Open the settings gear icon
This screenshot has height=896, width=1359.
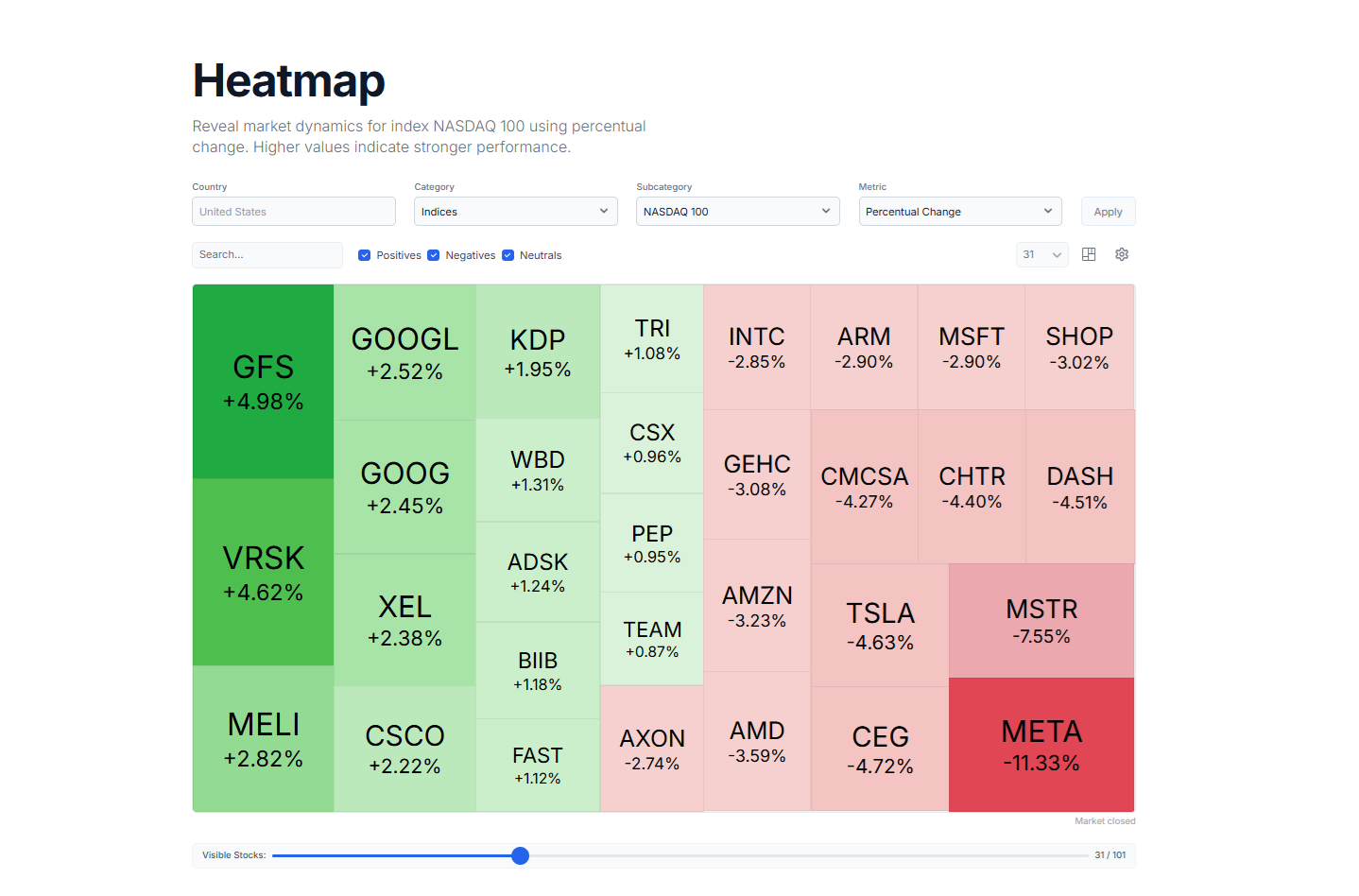(x=1122, y=254)
